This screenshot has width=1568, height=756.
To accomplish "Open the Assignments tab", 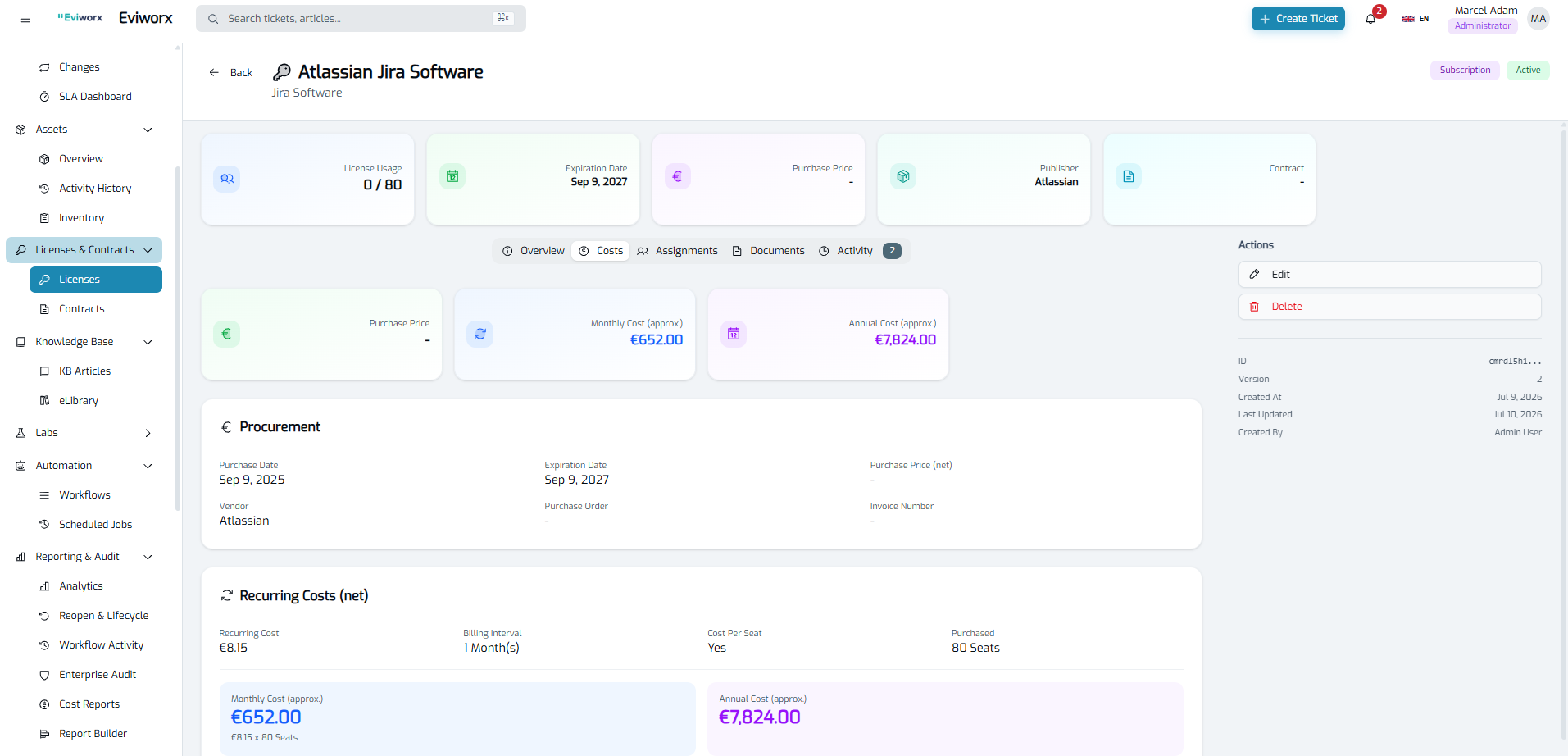I will pos(678,251).
